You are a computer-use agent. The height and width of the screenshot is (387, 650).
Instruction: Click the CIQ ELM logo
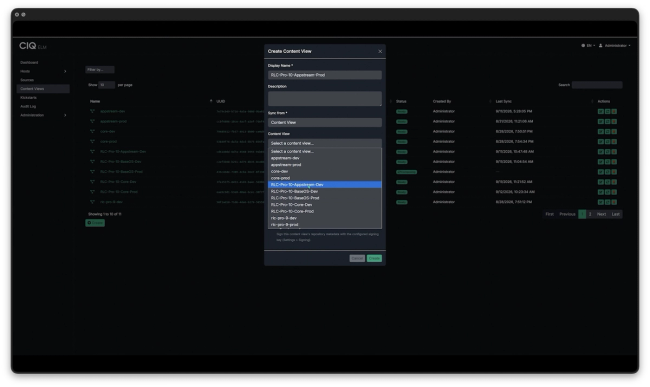(33, 46)
